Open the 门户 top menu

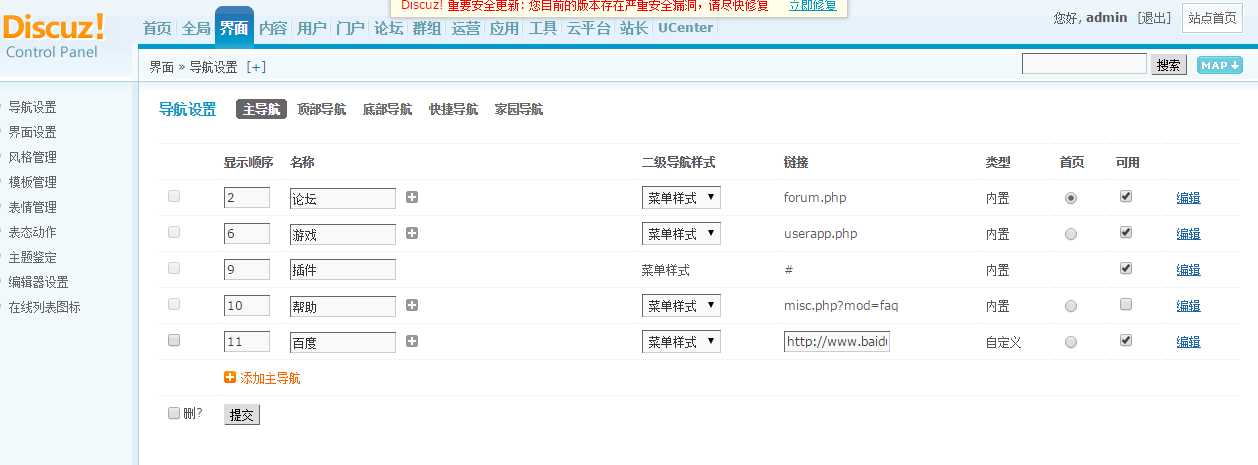coord(350,28)
